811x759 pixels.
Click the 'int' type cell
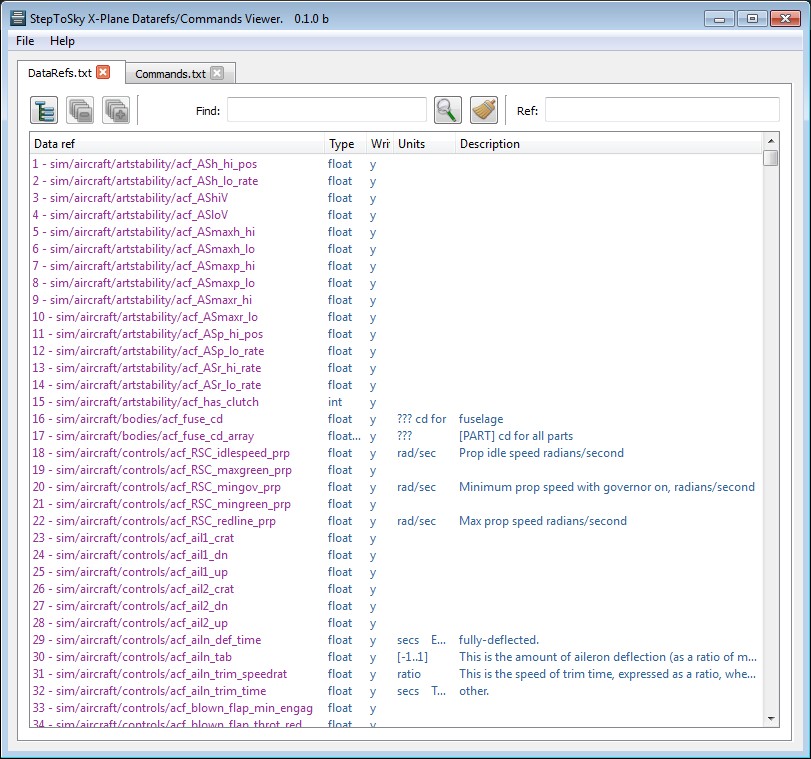(335, 402)
